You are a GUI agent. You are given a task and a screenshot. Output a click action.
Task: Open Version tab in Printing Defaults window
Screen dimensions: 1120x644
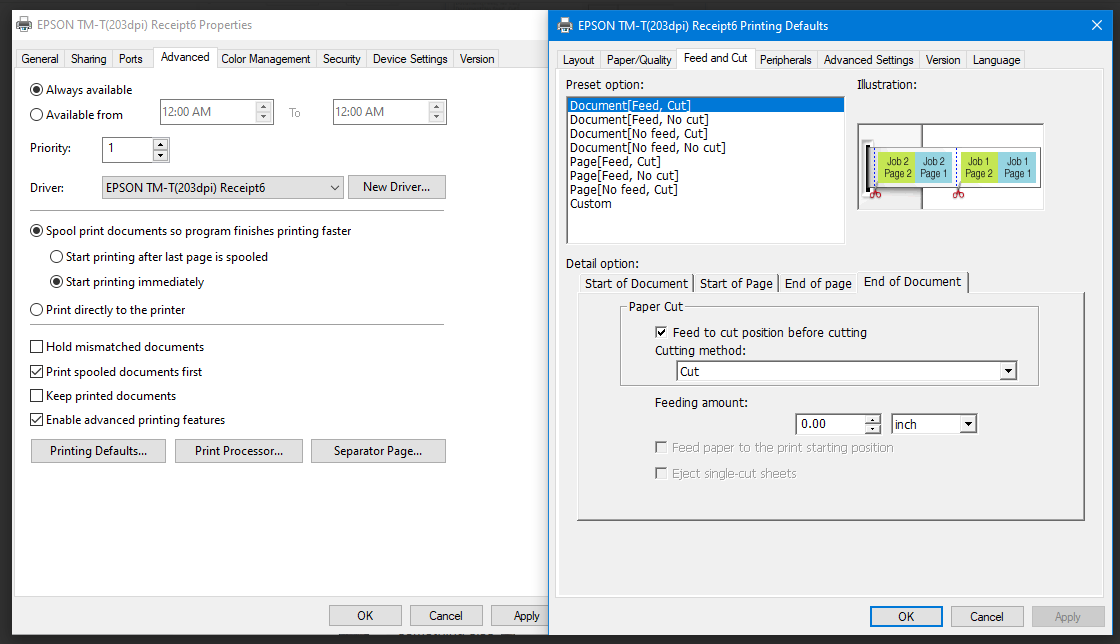[943, 60]
